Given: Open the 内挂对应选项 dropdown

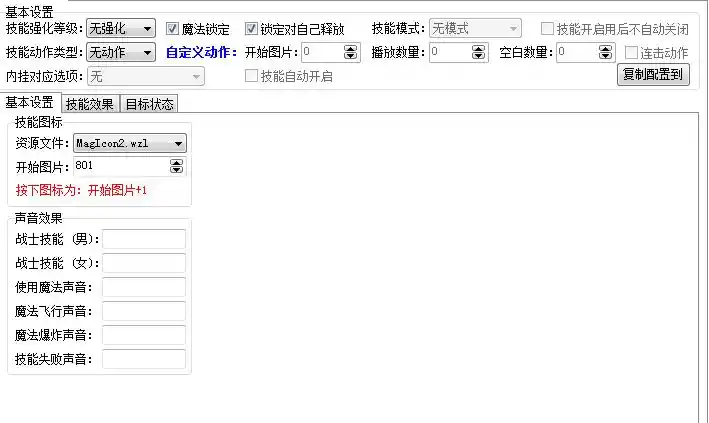Looking at the screenshot, I should pyautogui.click(x=146, y=76).
